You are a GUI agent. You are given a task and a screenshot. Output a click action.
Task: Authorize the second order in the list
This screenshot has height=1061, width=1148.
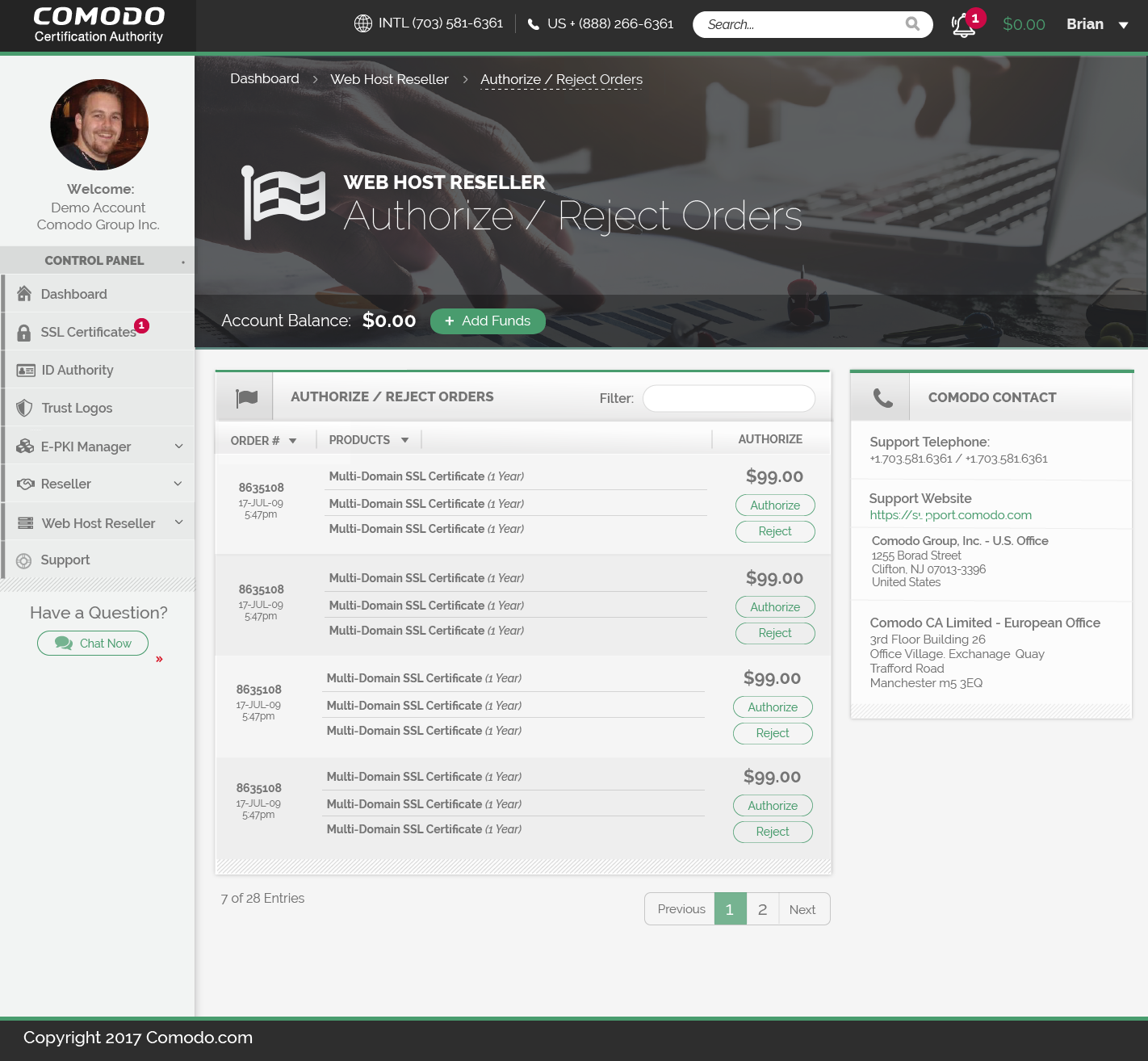coord(775,607)
